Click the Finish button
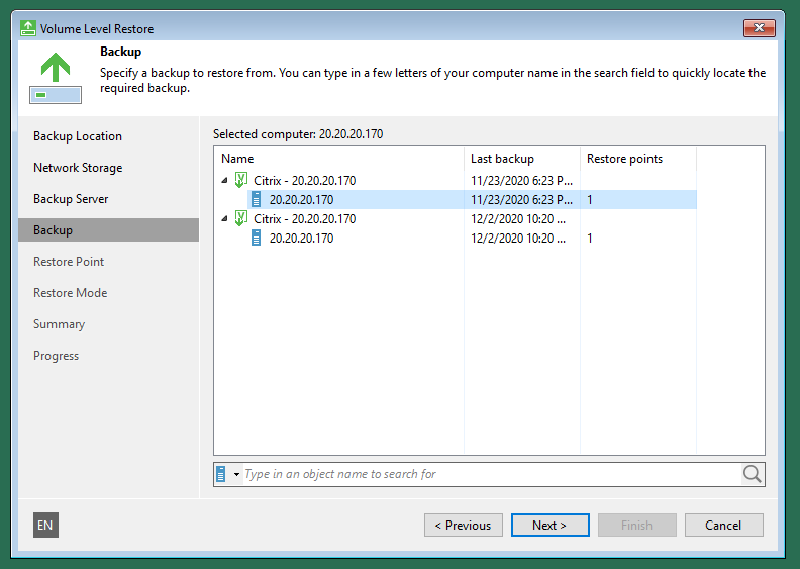Image resolution: width=800 pixels, height=569 pixels. pos(637,525)
